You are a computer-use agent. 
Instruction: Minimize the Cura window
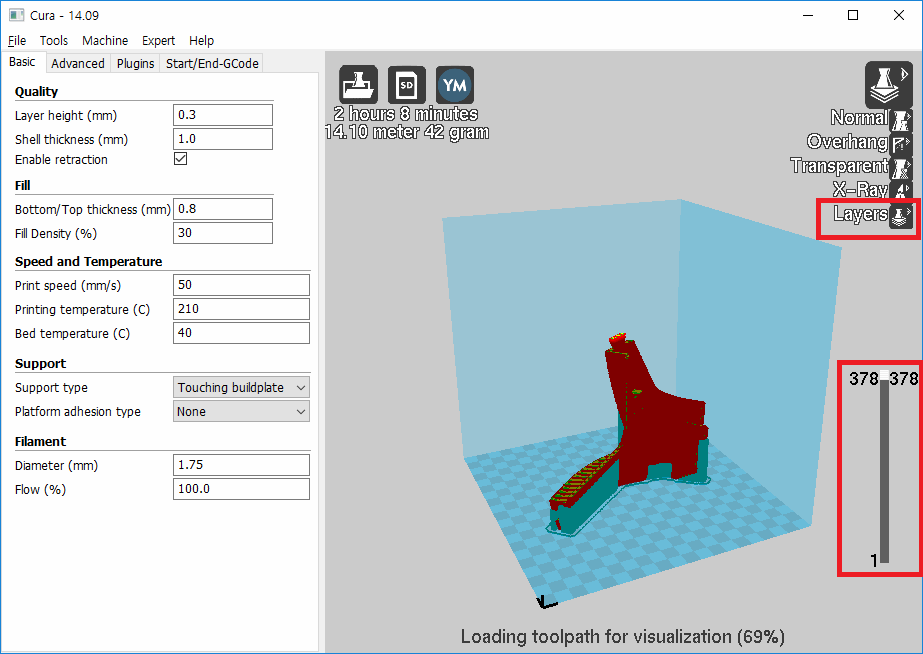(x=808, y=15)
